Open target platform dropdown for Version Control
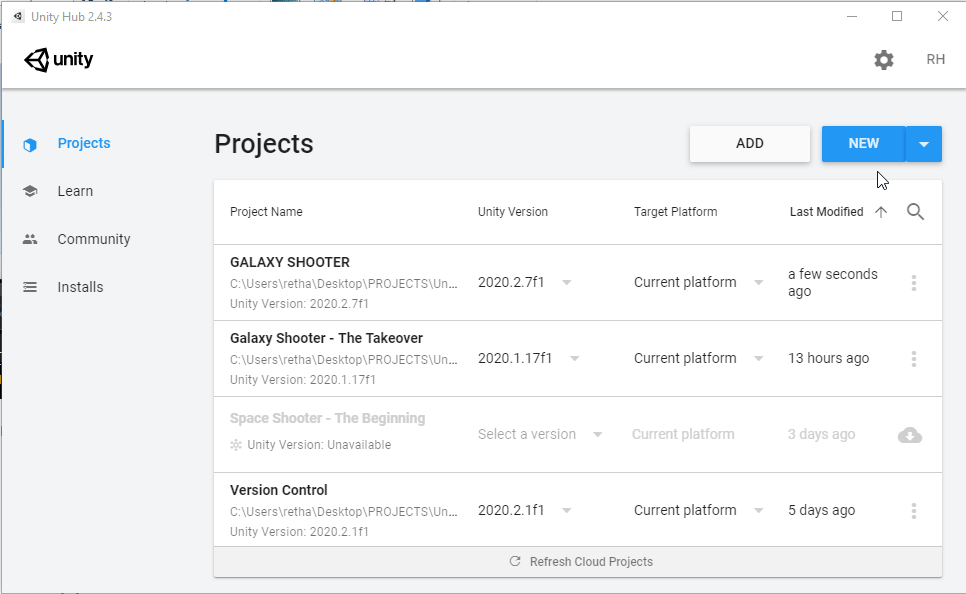 point(758,510)
